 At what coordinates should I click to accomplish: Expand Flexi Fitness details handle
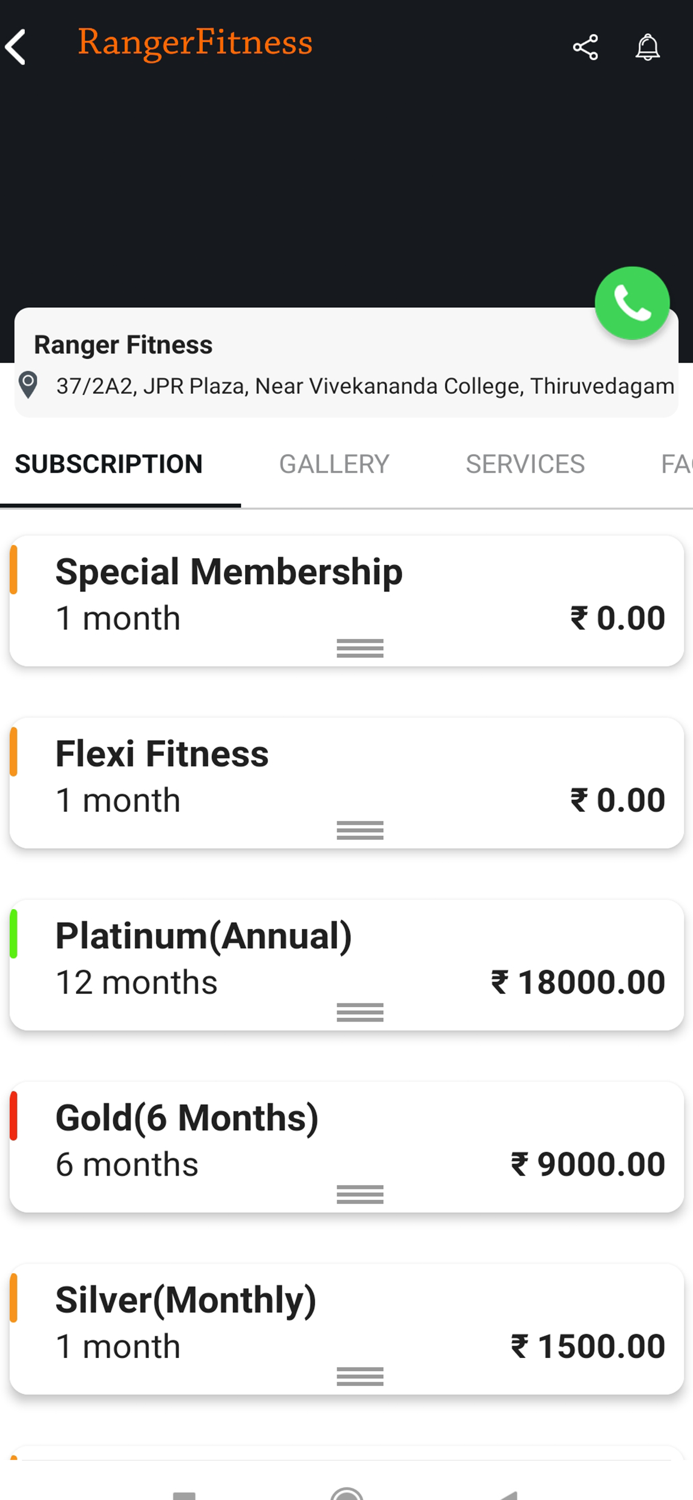(360, 830)
